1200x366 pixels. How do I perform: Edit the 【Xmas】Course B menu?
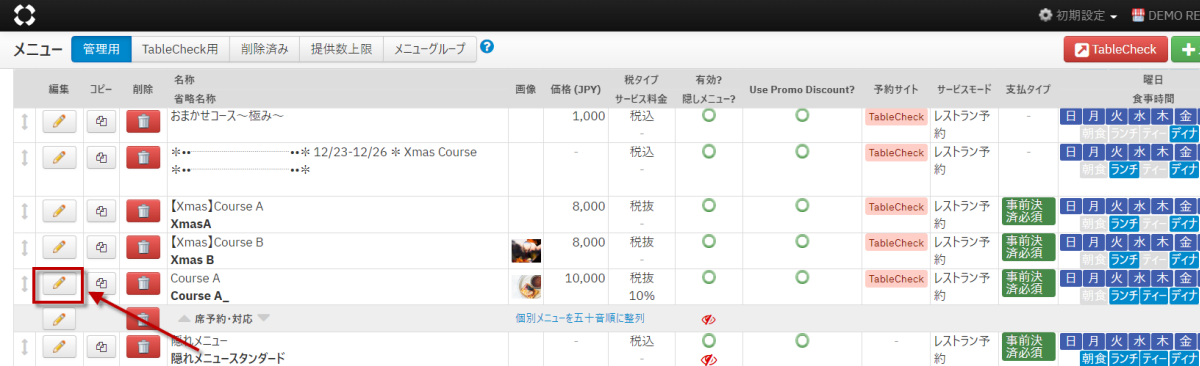tap(58, 247)
